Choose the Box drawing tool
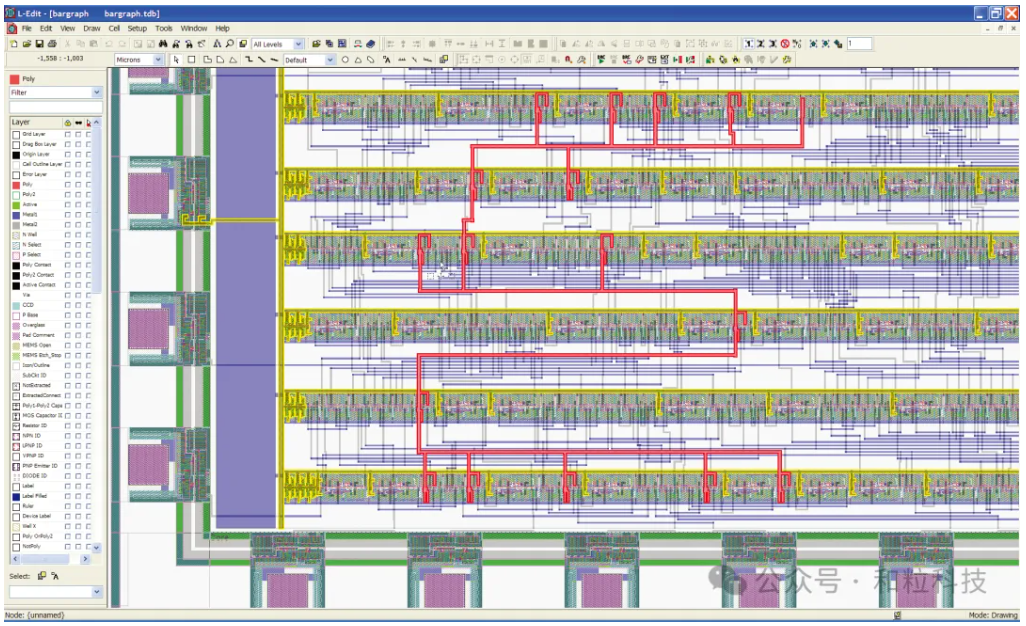1026x626 pixels. (x=191, y=60)
